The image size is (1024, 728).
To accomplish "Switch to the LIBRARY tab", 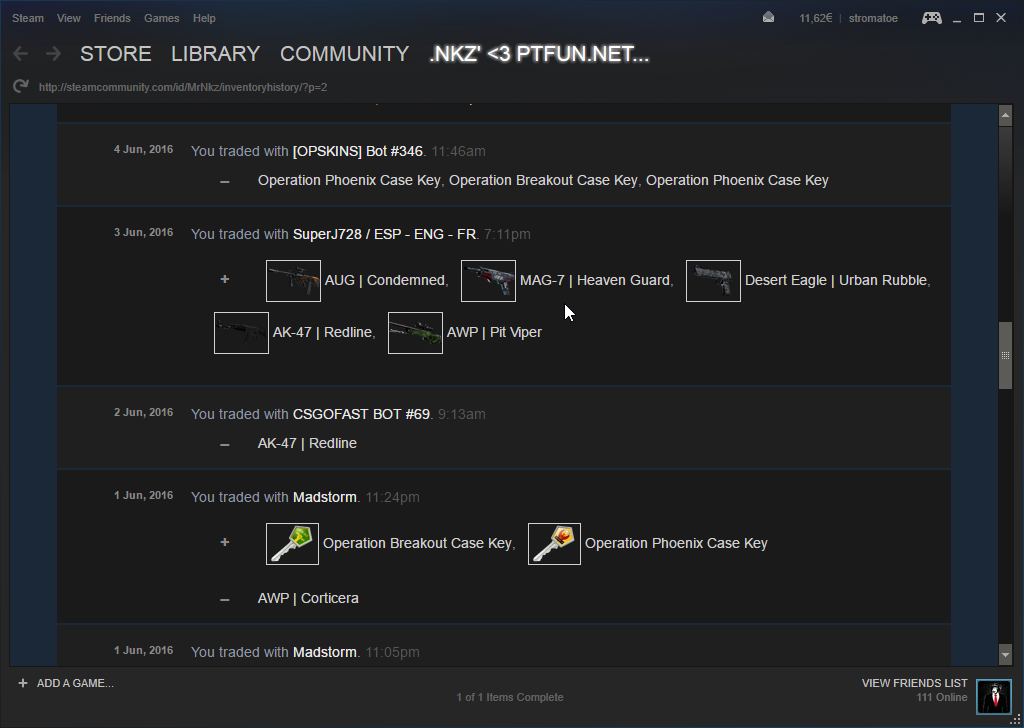I will (215, 54).
